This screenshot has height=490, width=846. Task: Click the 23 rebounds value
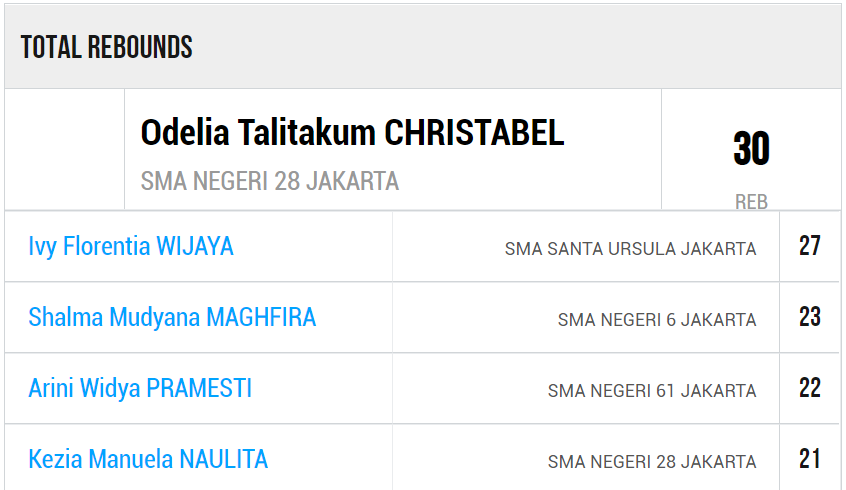pyautogui.click(x=810, y=317)
